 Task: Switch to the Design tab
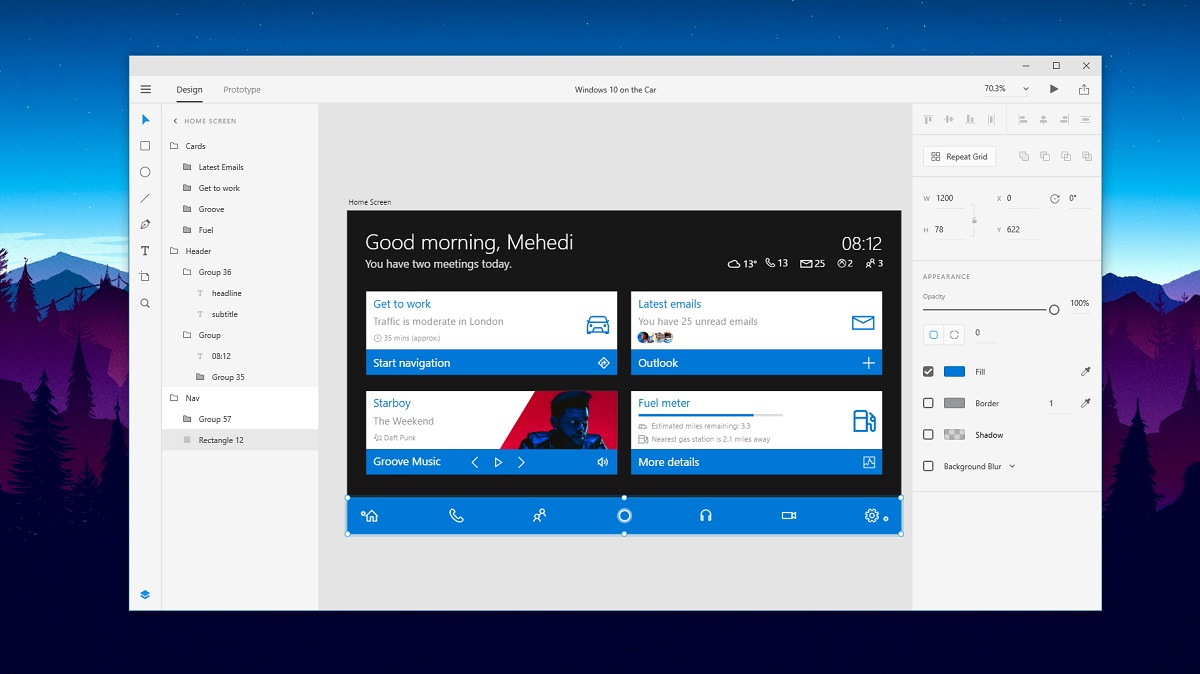click(x=189, y=90)
